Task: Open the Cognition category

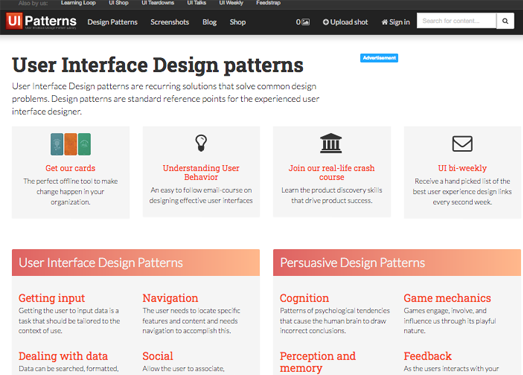Action: 304,298
